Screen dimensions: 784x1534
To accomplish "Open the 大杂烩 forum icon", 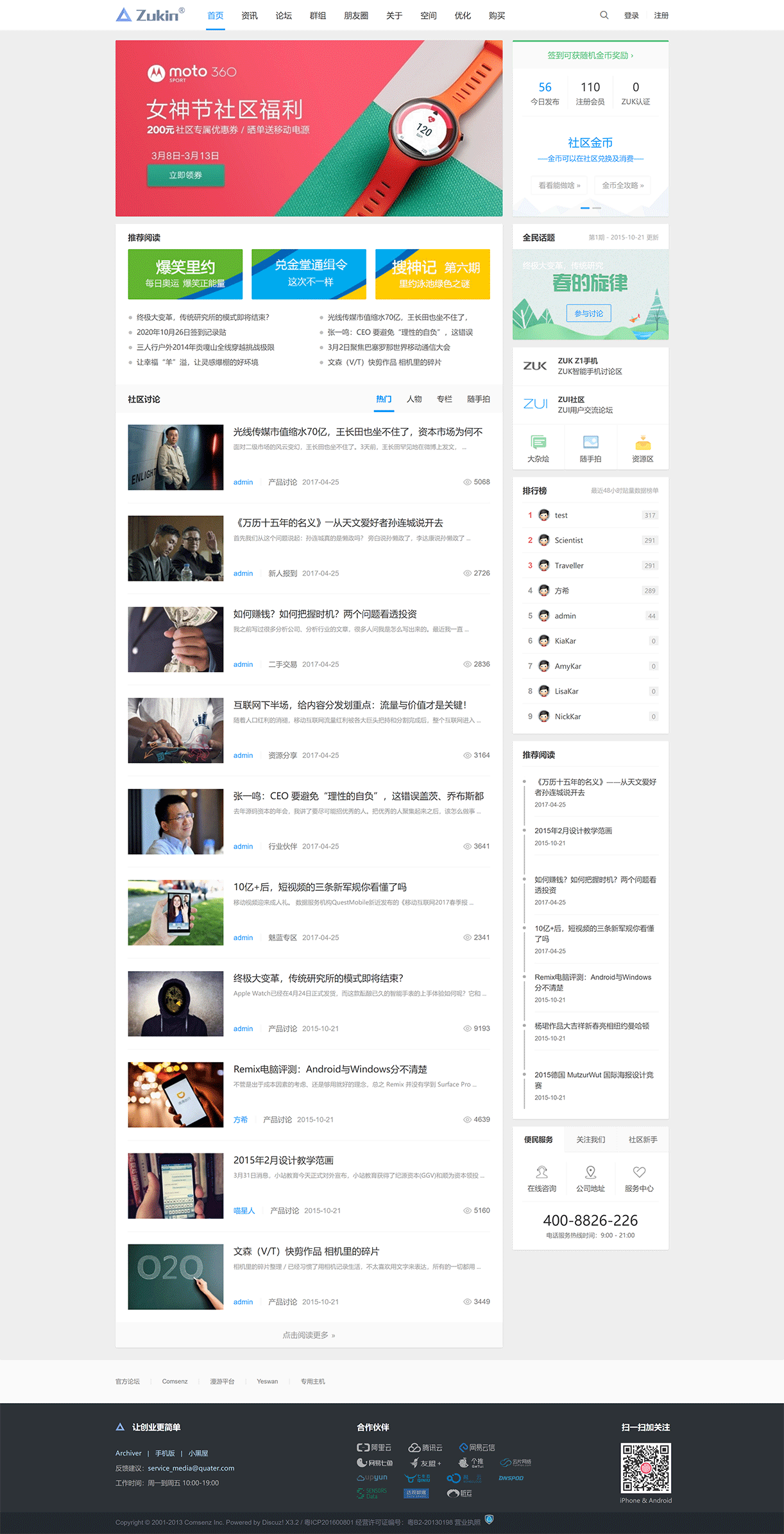I will (x=538, y=442).
